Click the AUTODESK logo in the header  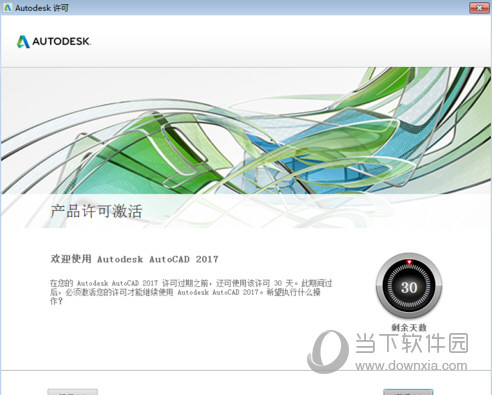[53, 42]
